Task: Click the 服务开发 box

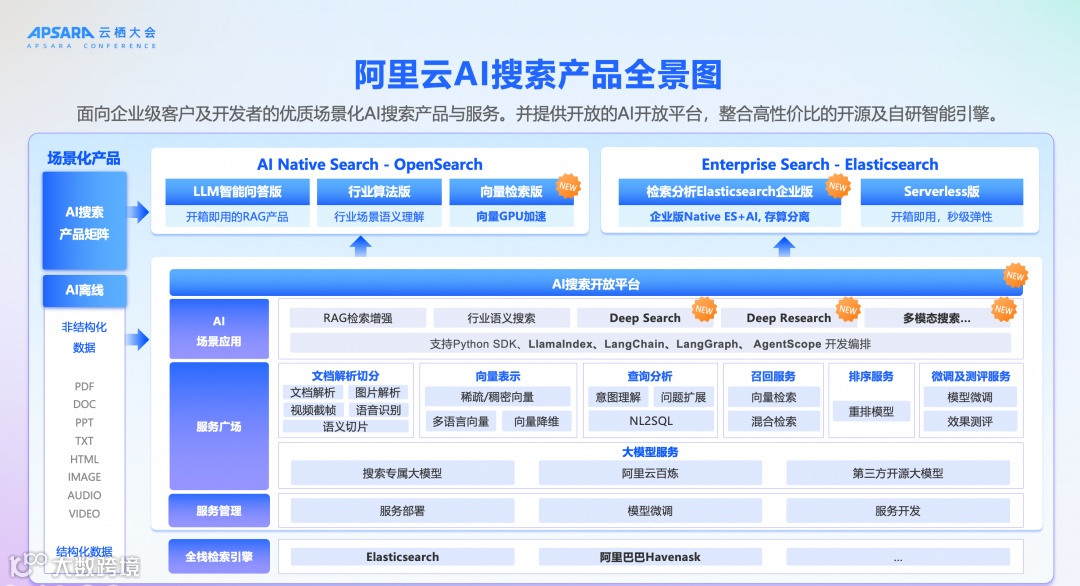Action: point(898,511)
